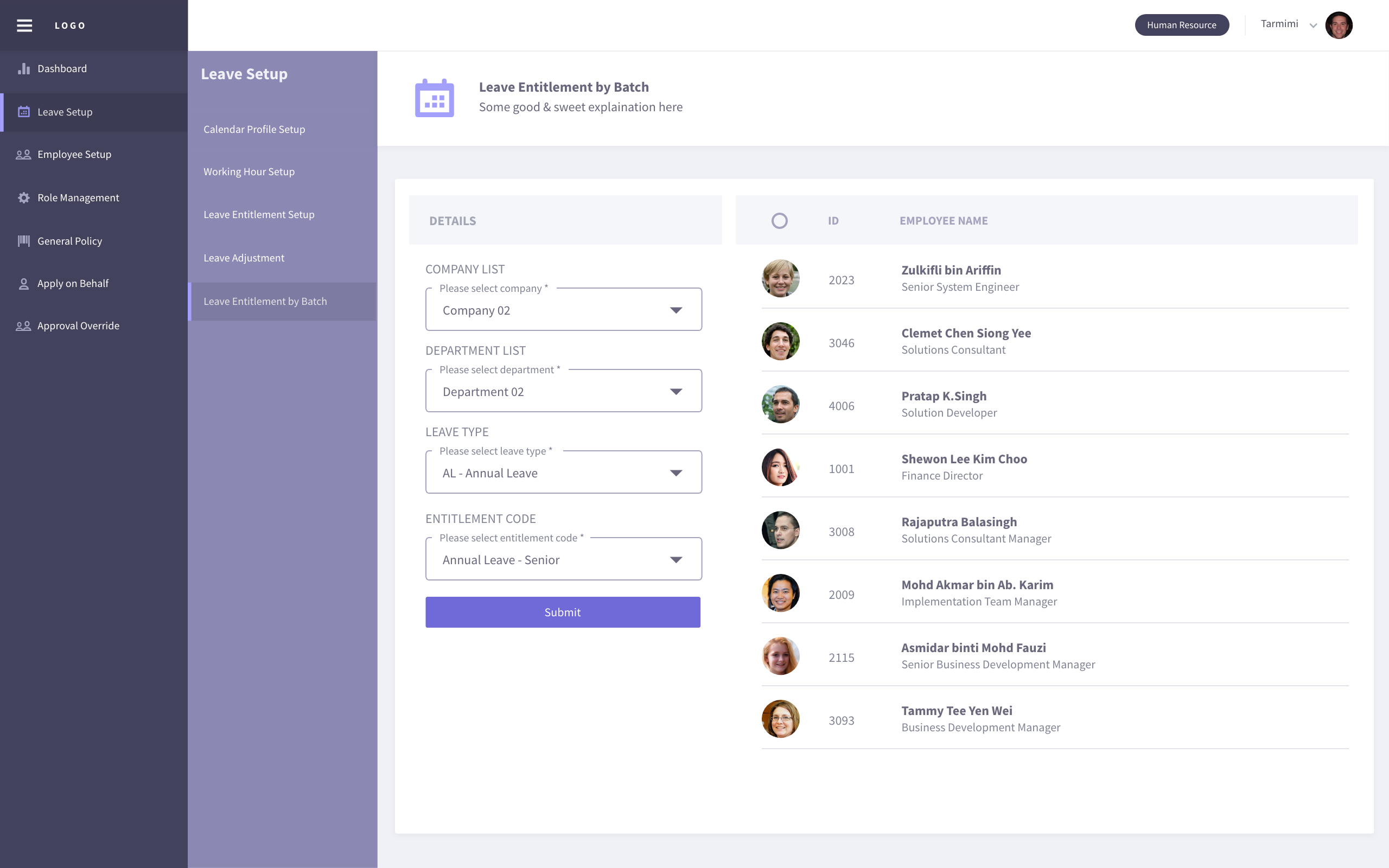Screen dimensions: 1389x868
Task: Click the Finance Director job title
Action: pos(942,475)
